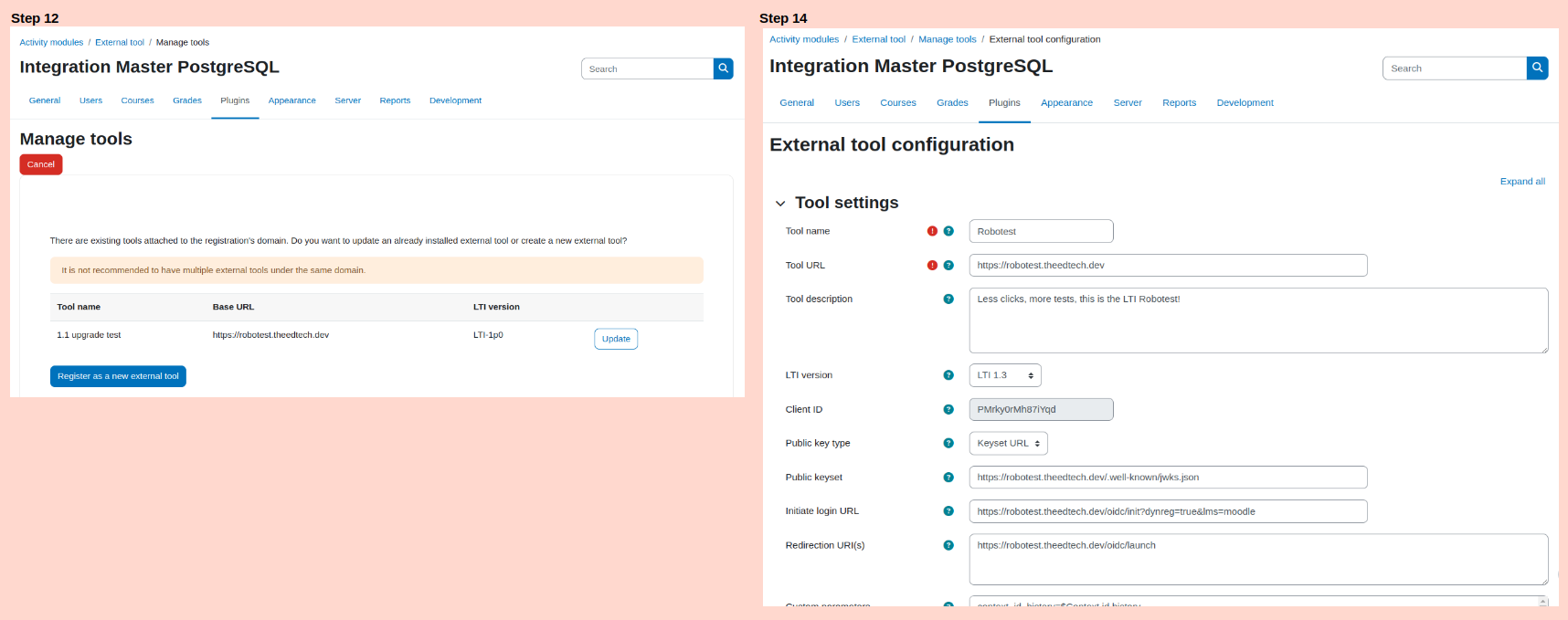Open Courses tab in Step 14
Screen dimensions: 1568x620
pyautogui.click(x=898, y=102)
